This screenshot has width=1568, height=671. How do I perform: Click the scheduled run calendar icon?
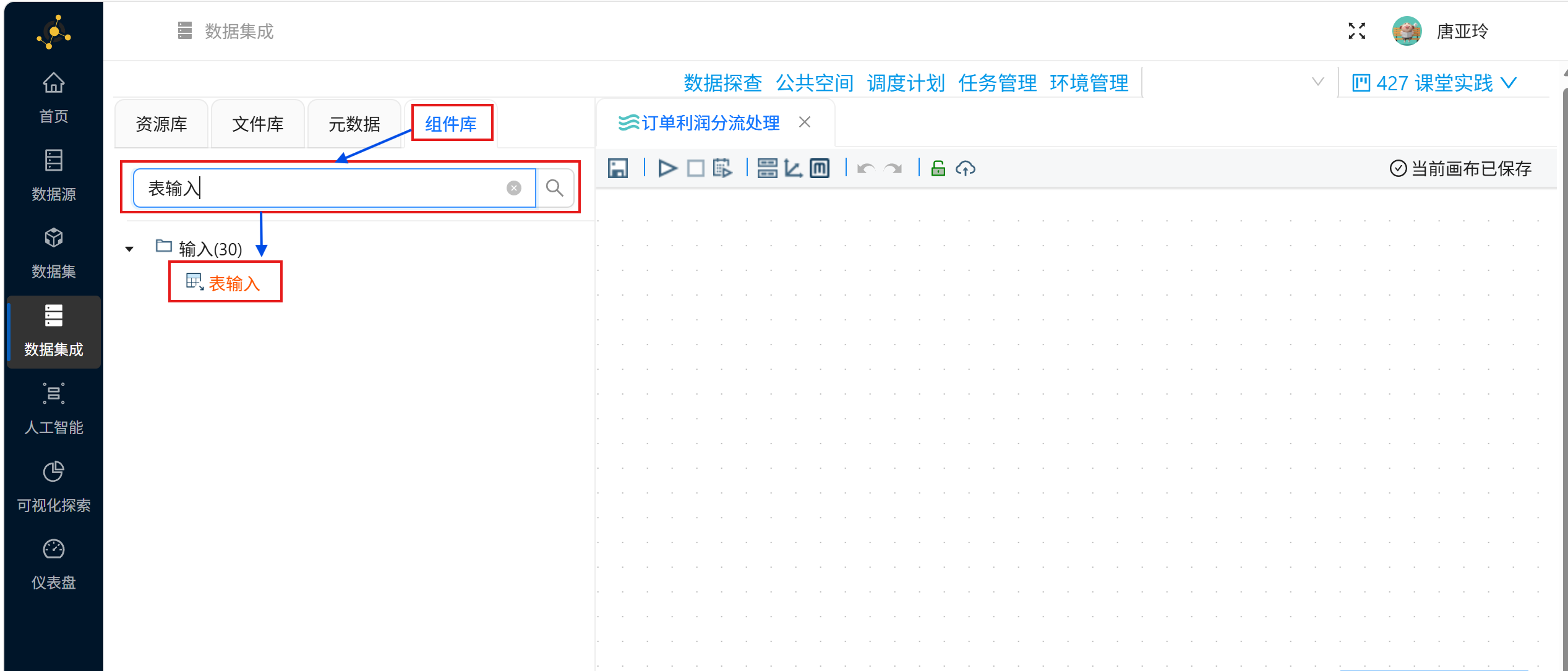[x=722, y=168]
